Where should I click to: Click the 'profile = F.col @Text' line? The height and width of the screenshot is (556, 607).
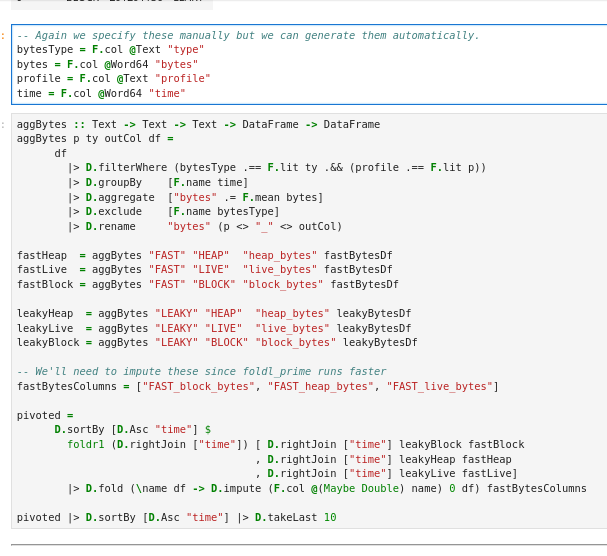[113, 78]
